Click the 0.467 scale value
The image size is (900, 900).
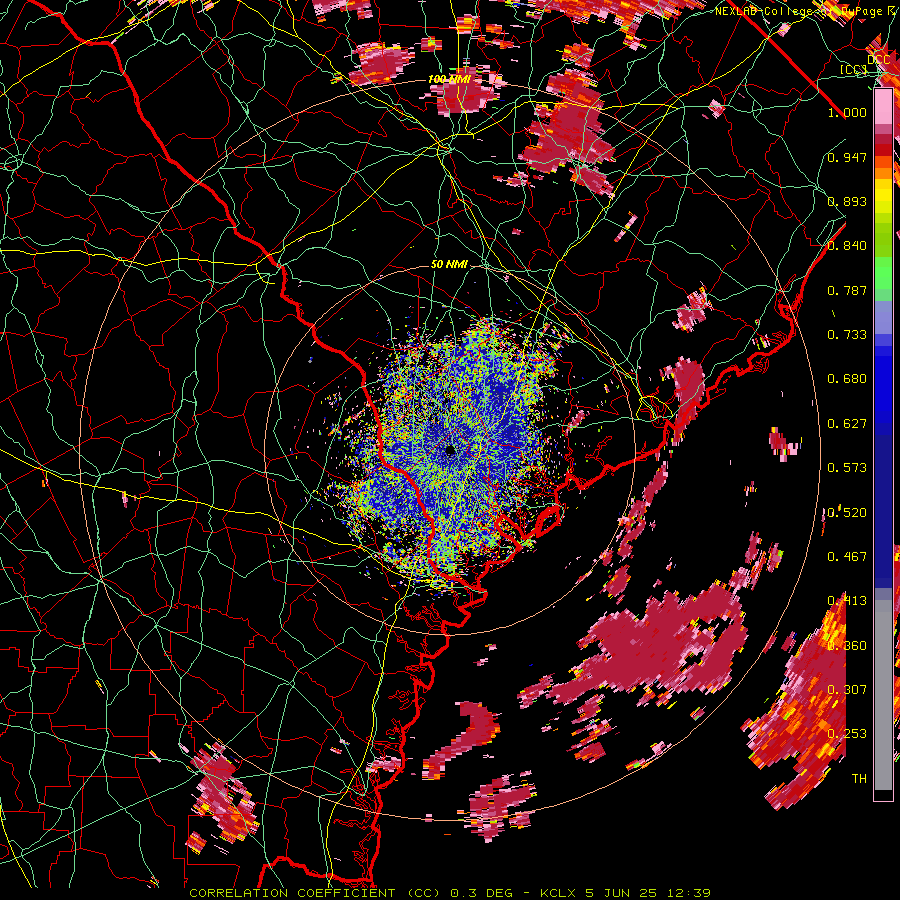click(x=847, y=557)
